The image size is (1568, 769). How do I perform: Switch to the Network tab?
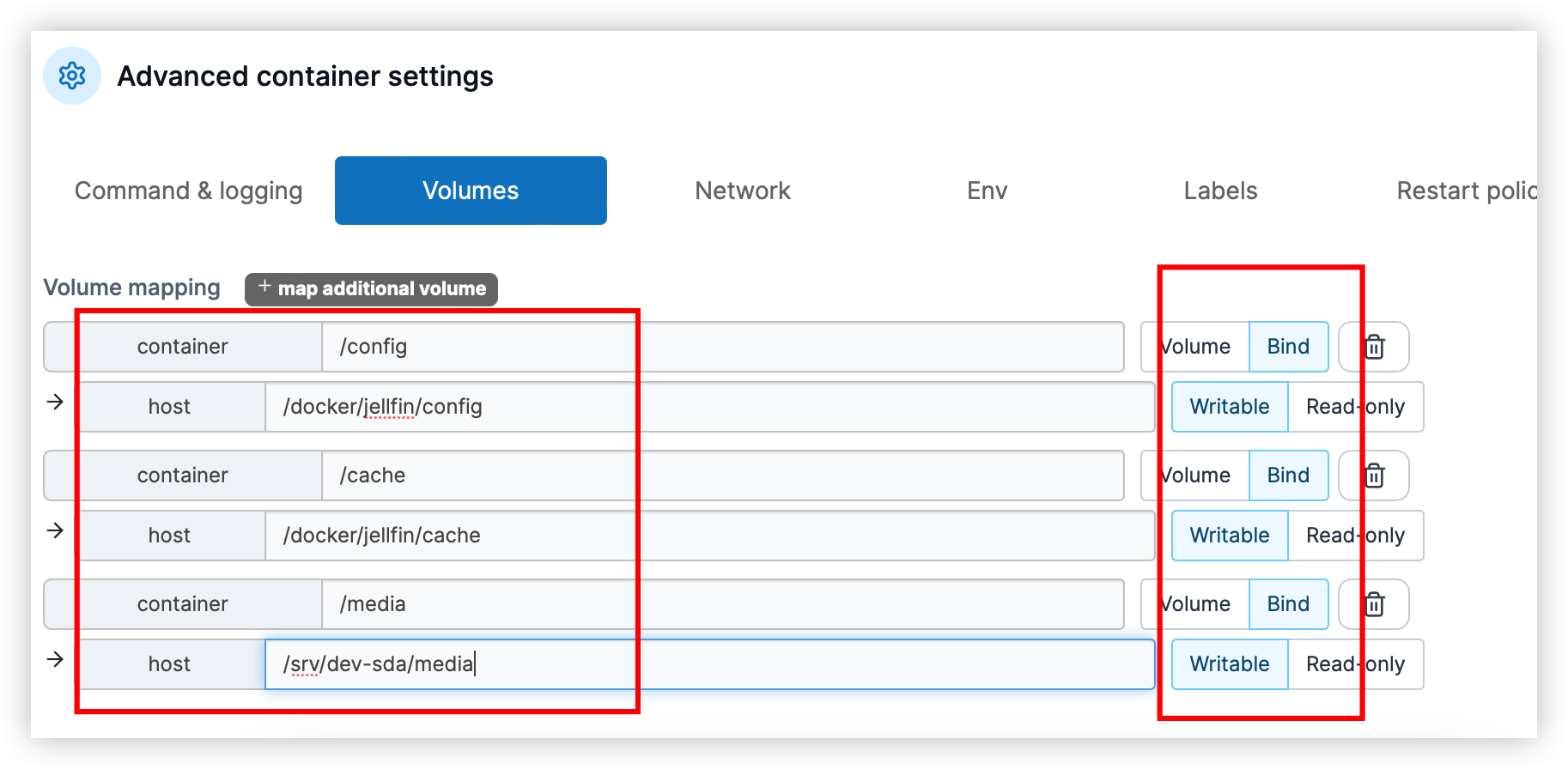click(x=742, y=191)
